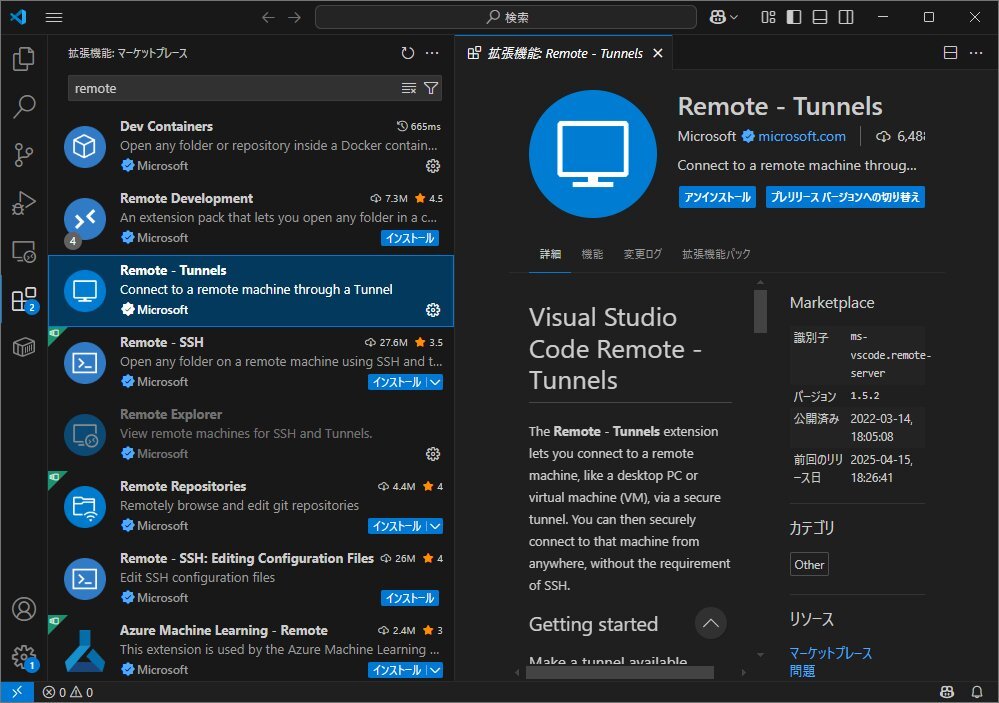Toggle the secondary side bar
This screenshot has height=703, width=999.
846,17
